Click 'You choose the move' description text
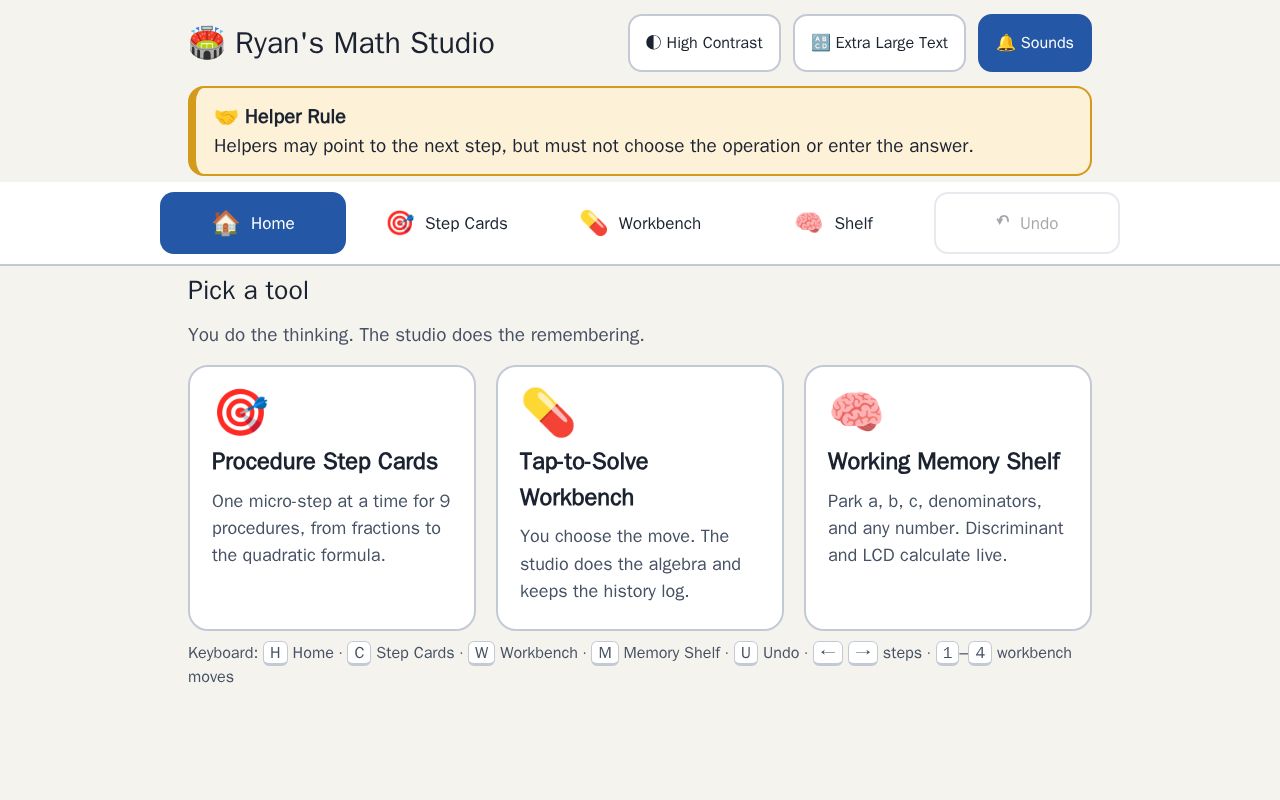Viewport: 1280px width, 800px height. [x=631, y=564]
